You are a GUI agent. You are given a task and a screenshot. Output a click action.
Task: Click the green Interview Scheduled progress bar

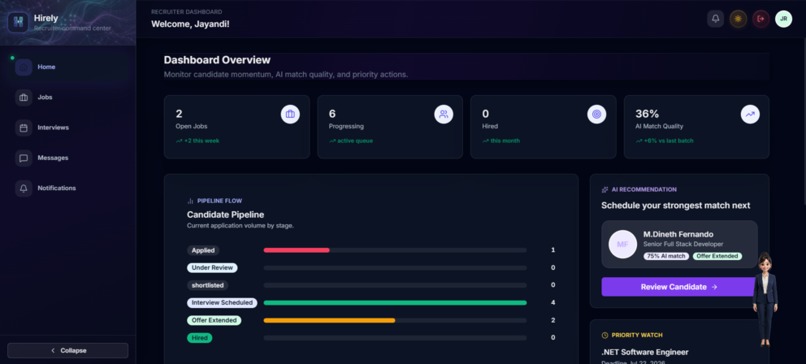[x=395, y=303]
